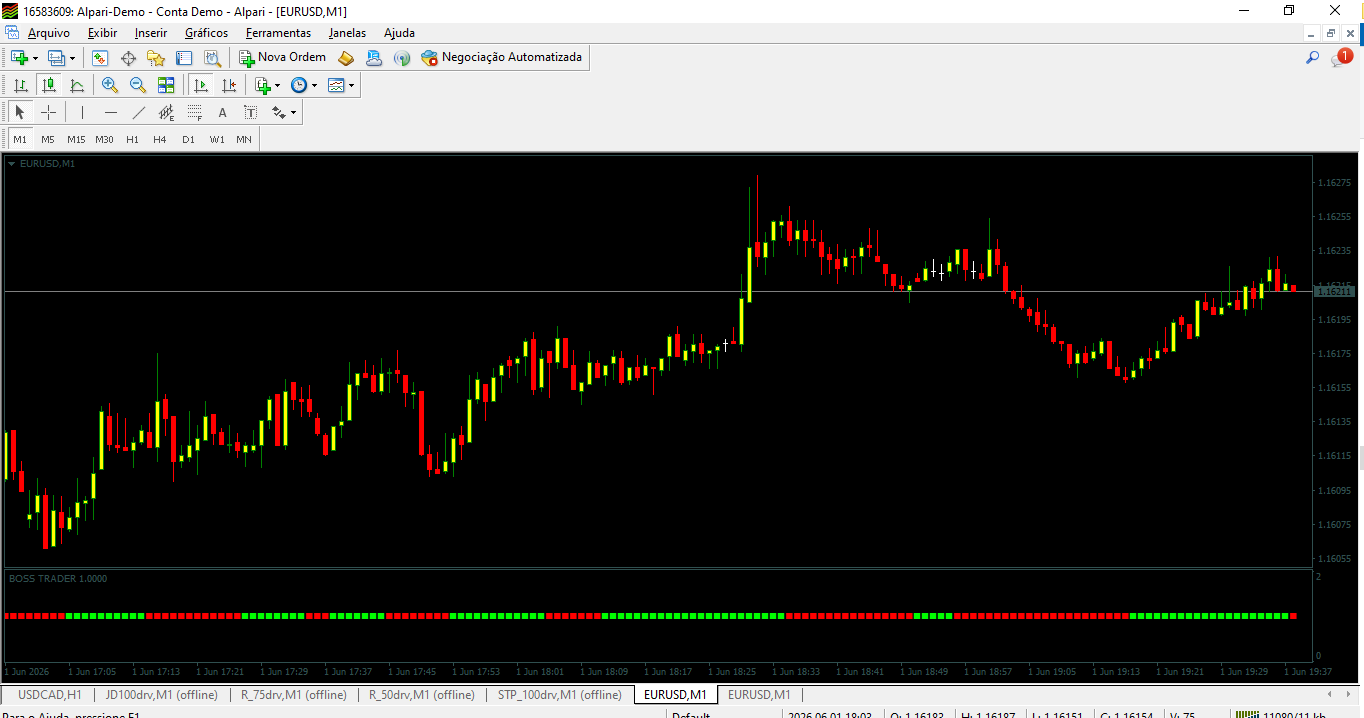Select the trendline drawing tool

tap(139, 112)
